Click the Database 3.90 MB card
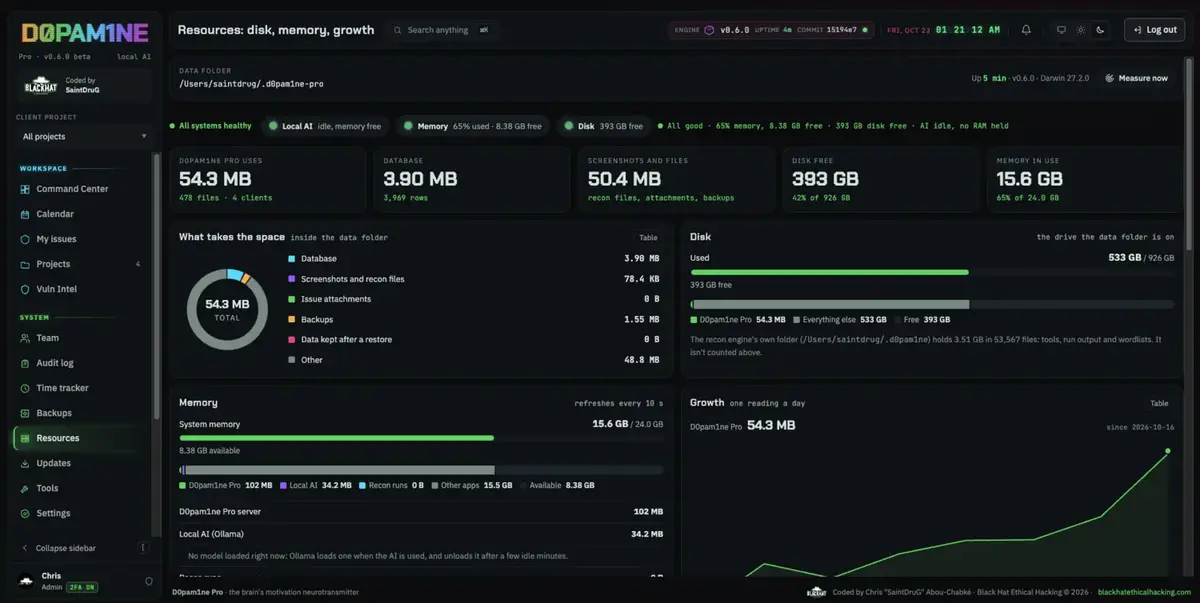The image size is (1200, 603). click(470, 179)
